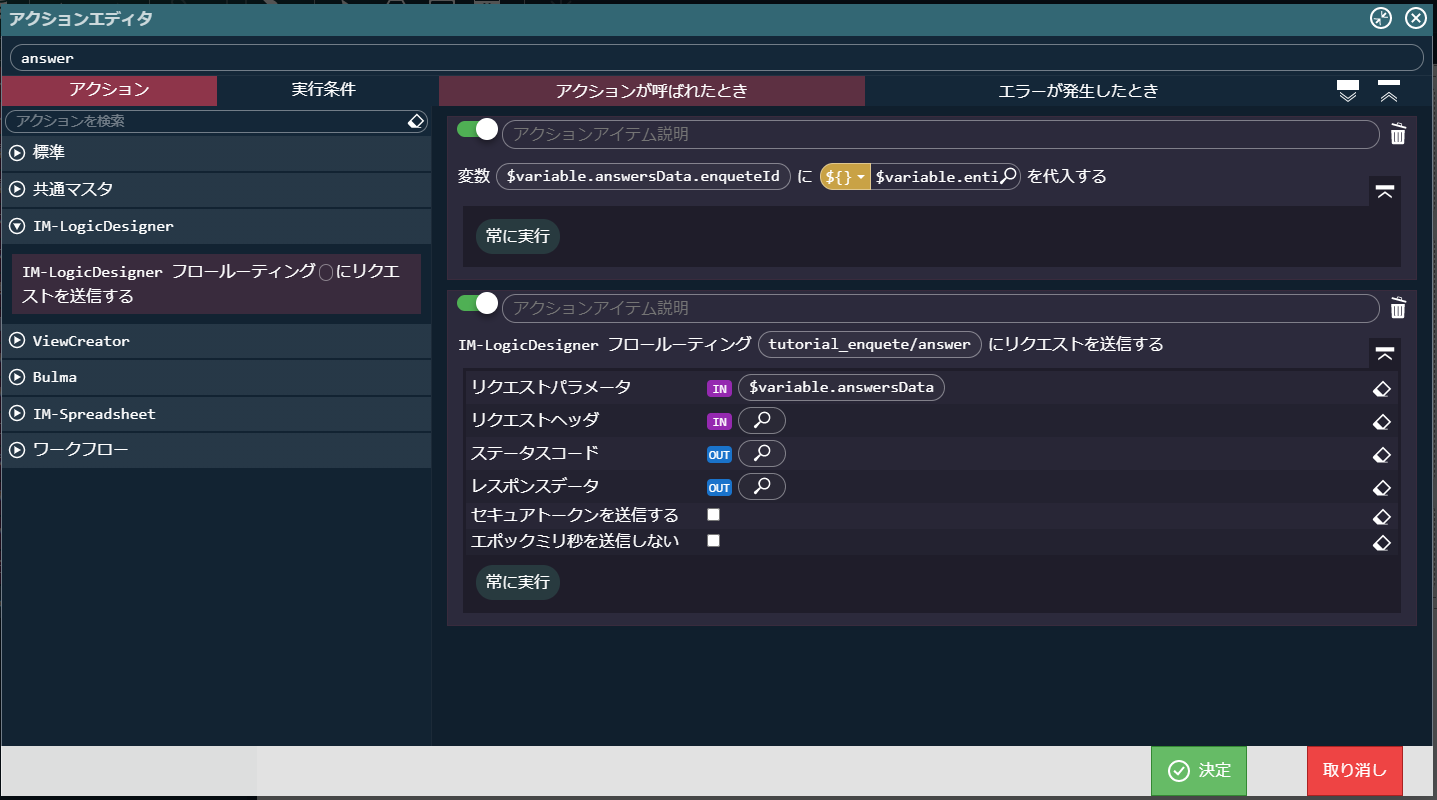
Task: Check セキュアトークンを送信する checkbox
Action: coord(714,515)
